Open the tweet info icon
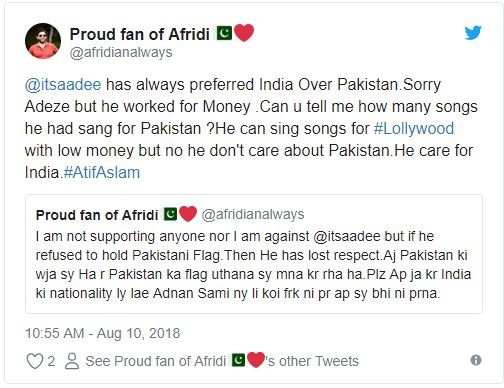 476,360
